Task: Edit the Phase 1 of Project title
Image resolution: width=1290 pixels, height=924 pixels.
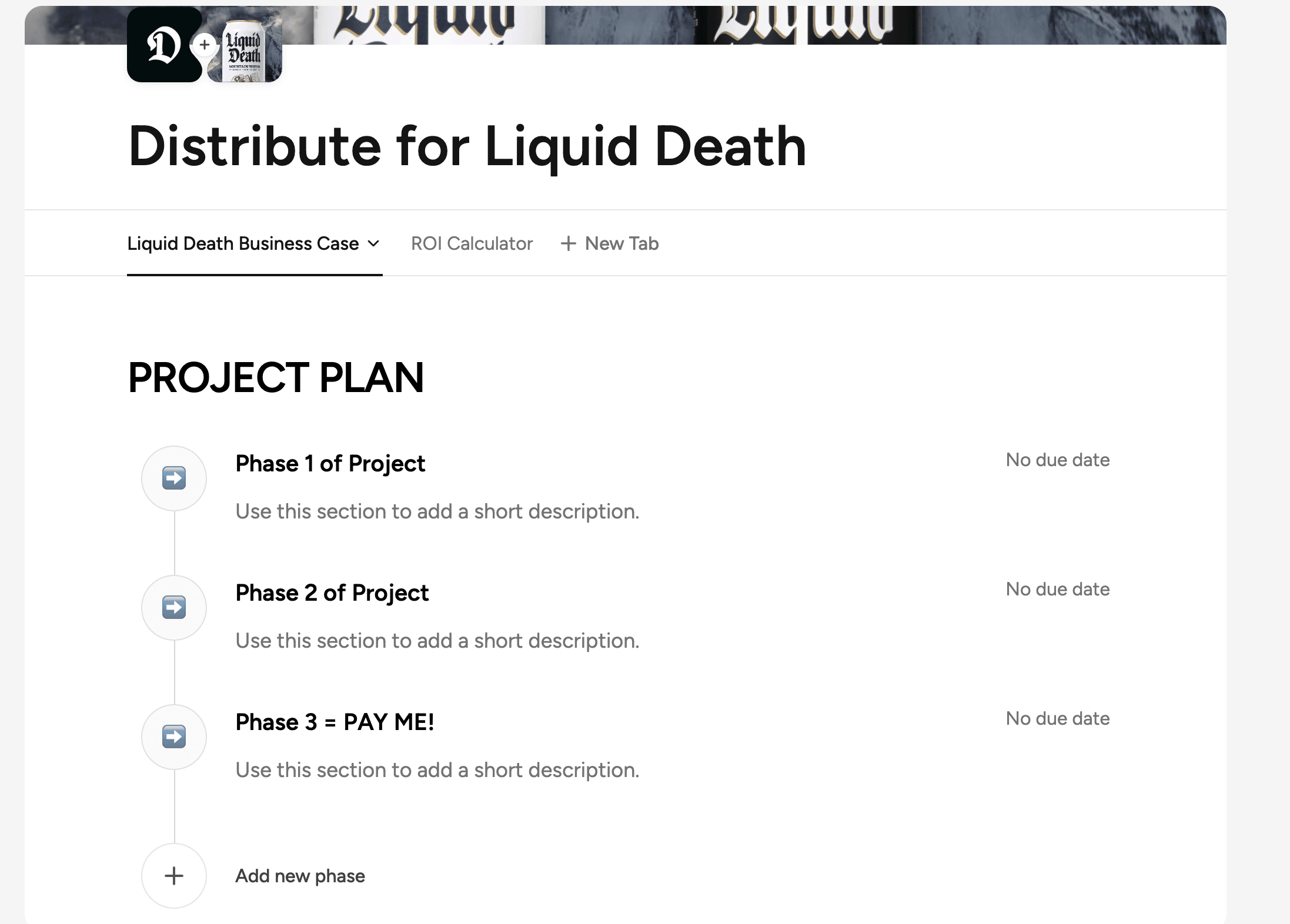Action: [x=330, y=464]
